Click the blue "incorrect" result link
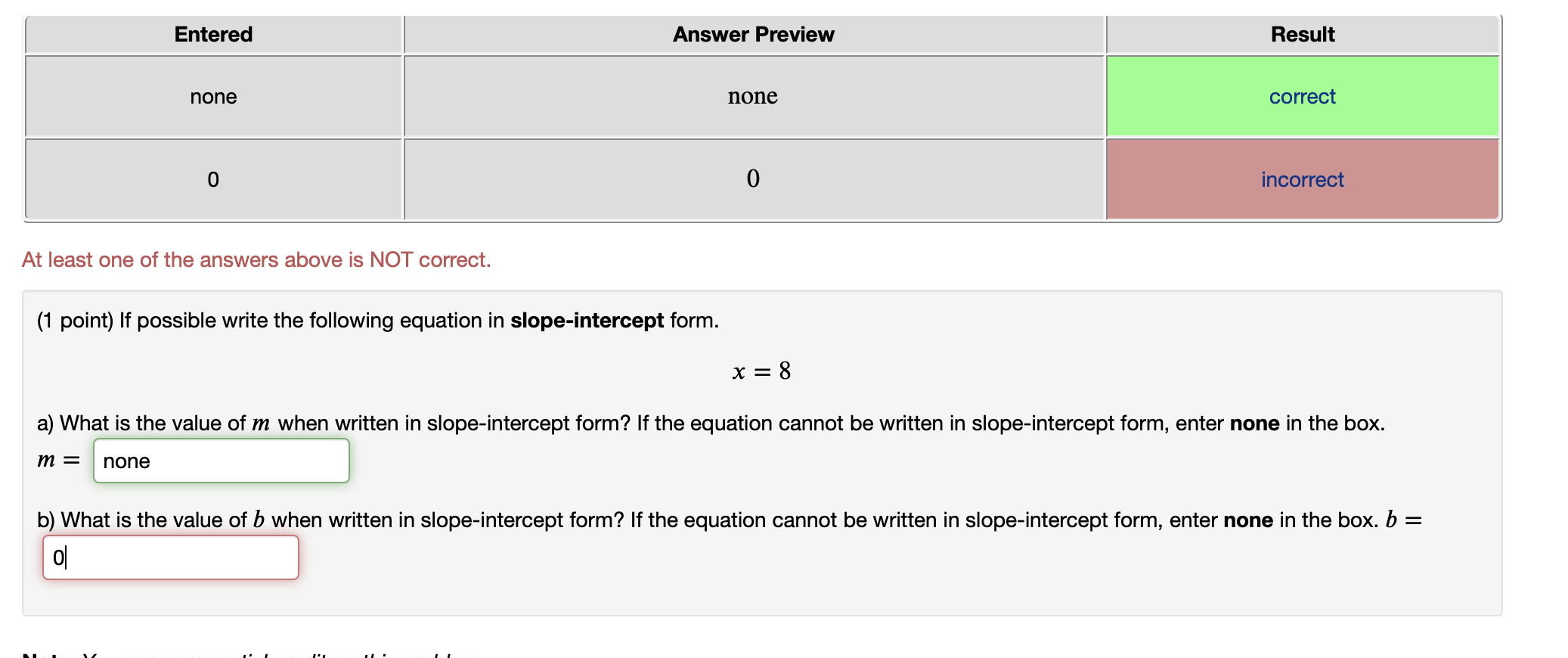Viewport: 1568px width, 658px height. point(1302,179)
